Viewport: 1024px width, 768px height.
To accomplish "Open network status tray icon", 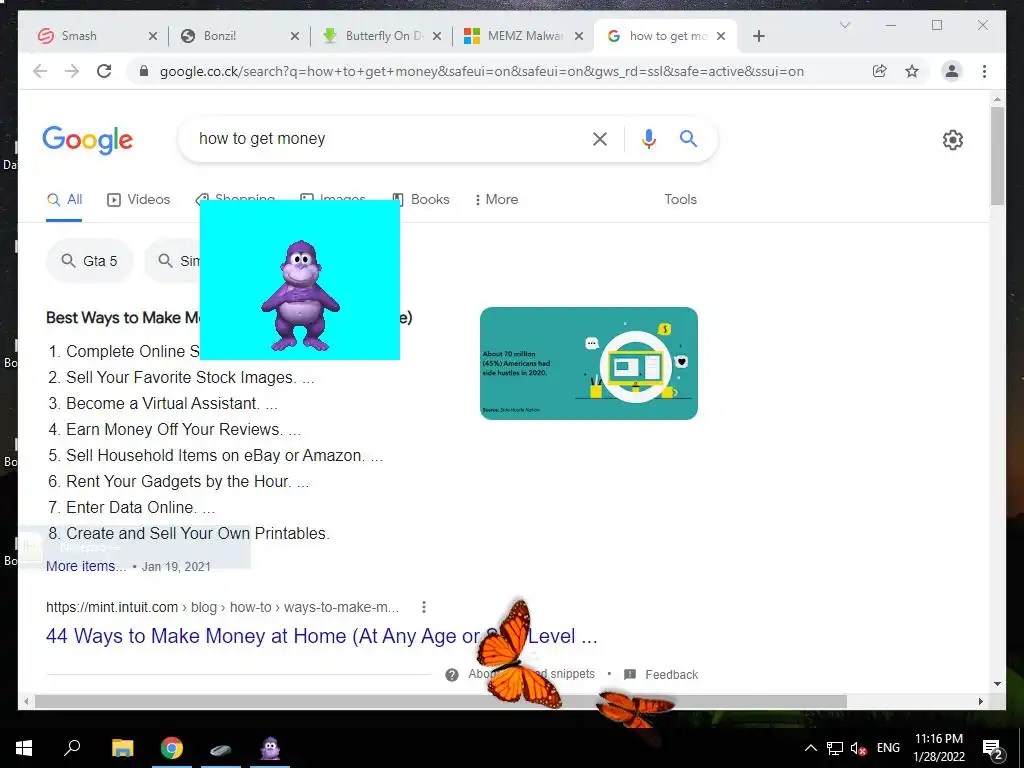I will pyautogui.click(x=835, y=748).
